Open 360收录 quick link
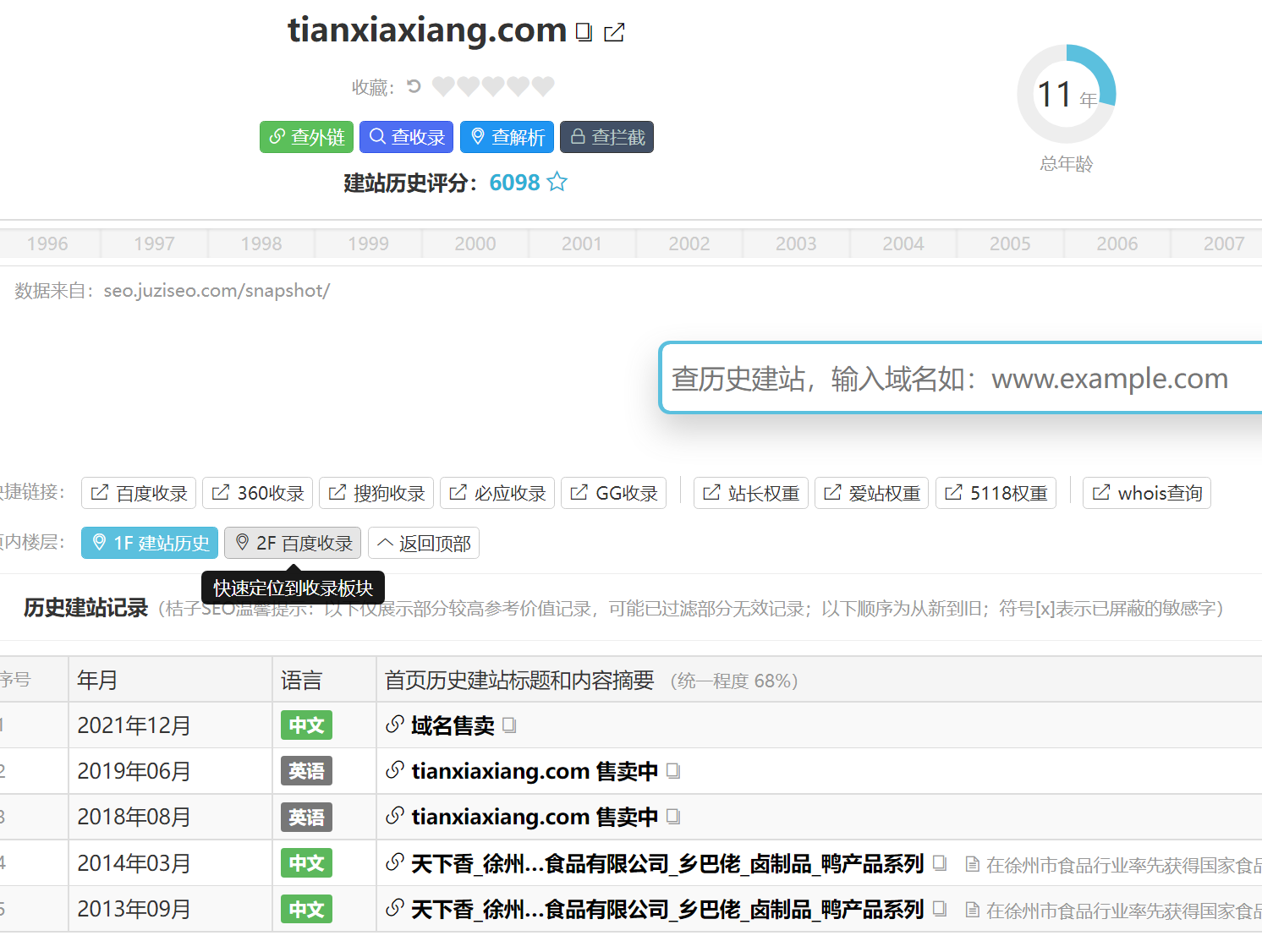Viewport: 1262px width, 952px height. coord(258,493)
